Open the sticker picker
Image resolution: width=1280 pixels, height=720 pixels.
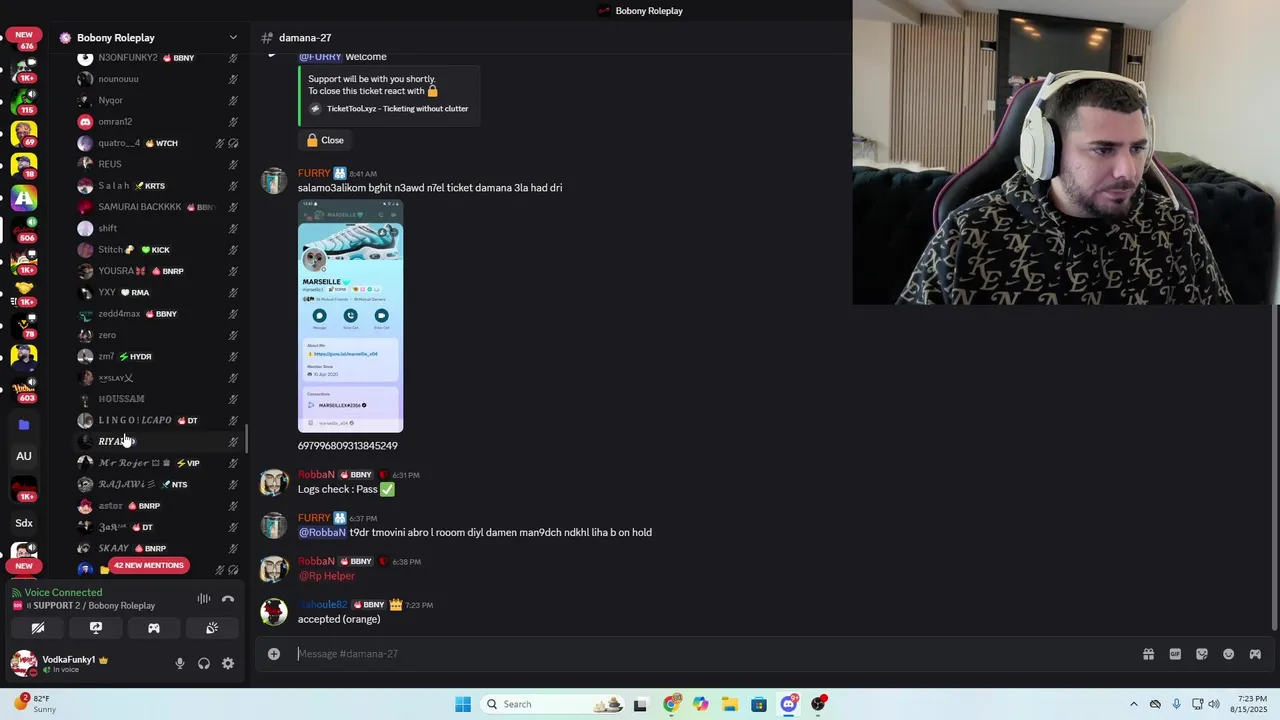point(1202,654)
